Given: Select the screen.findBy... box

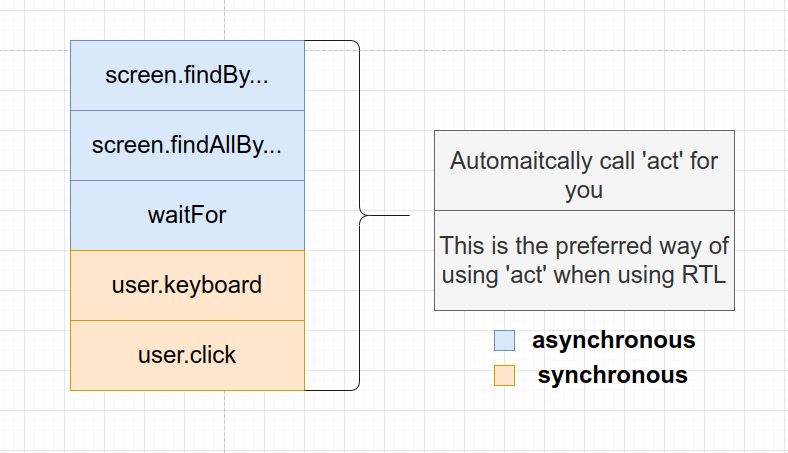Looking at the screenshot, I should pyautogui.click(x=187, y=75).
